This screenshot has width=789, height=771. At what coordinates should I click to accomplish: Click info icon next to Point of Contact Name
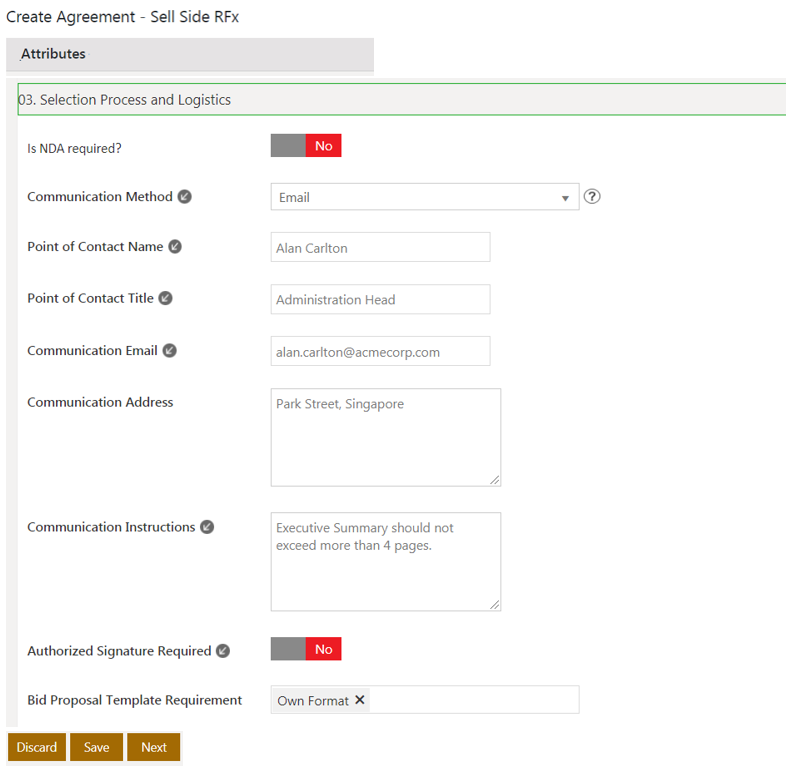point(175,247)
